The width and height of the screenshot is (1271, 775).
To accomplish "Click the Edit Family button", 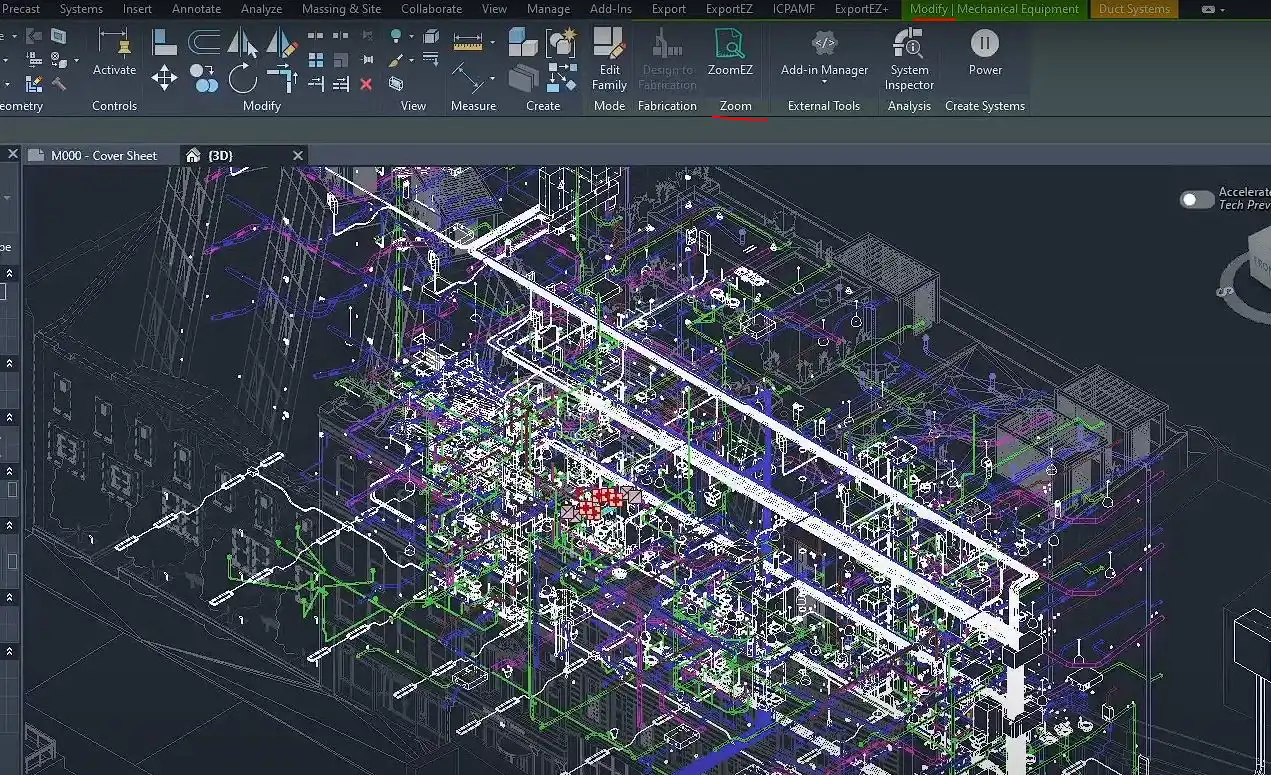I will 609,58.
